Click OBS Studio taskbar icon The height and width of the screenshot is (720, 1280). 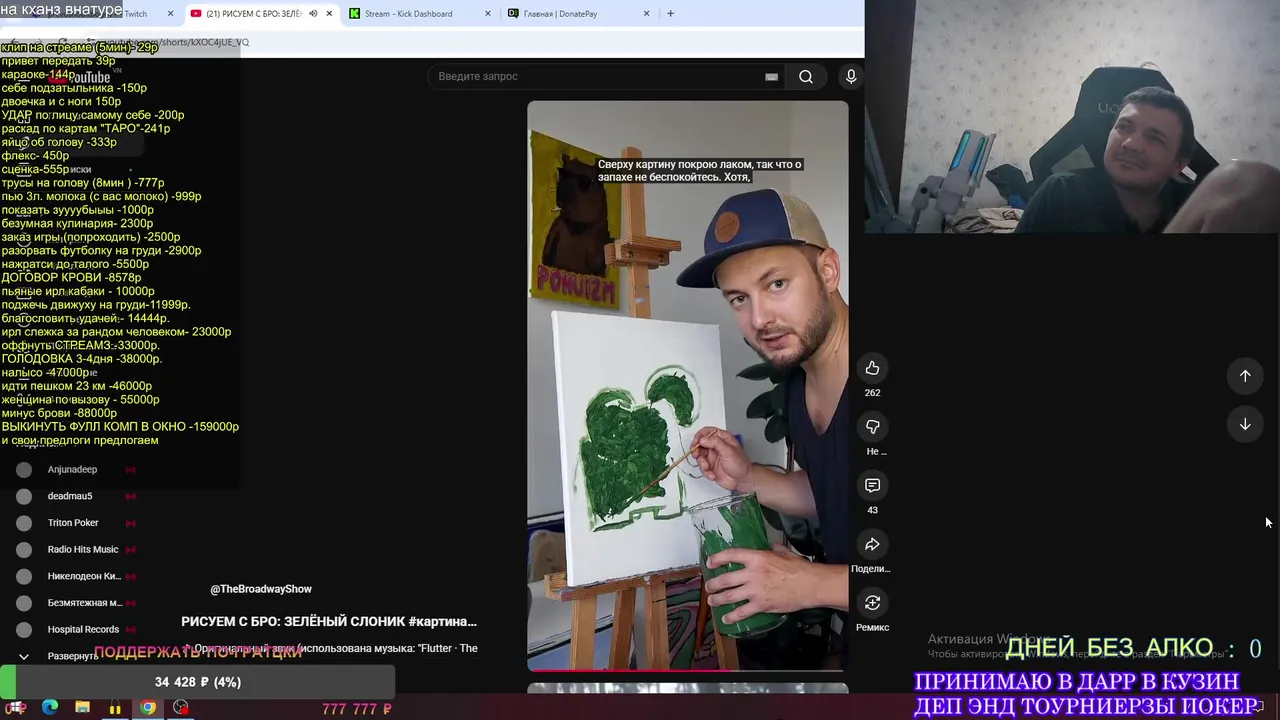click(180, 707)
